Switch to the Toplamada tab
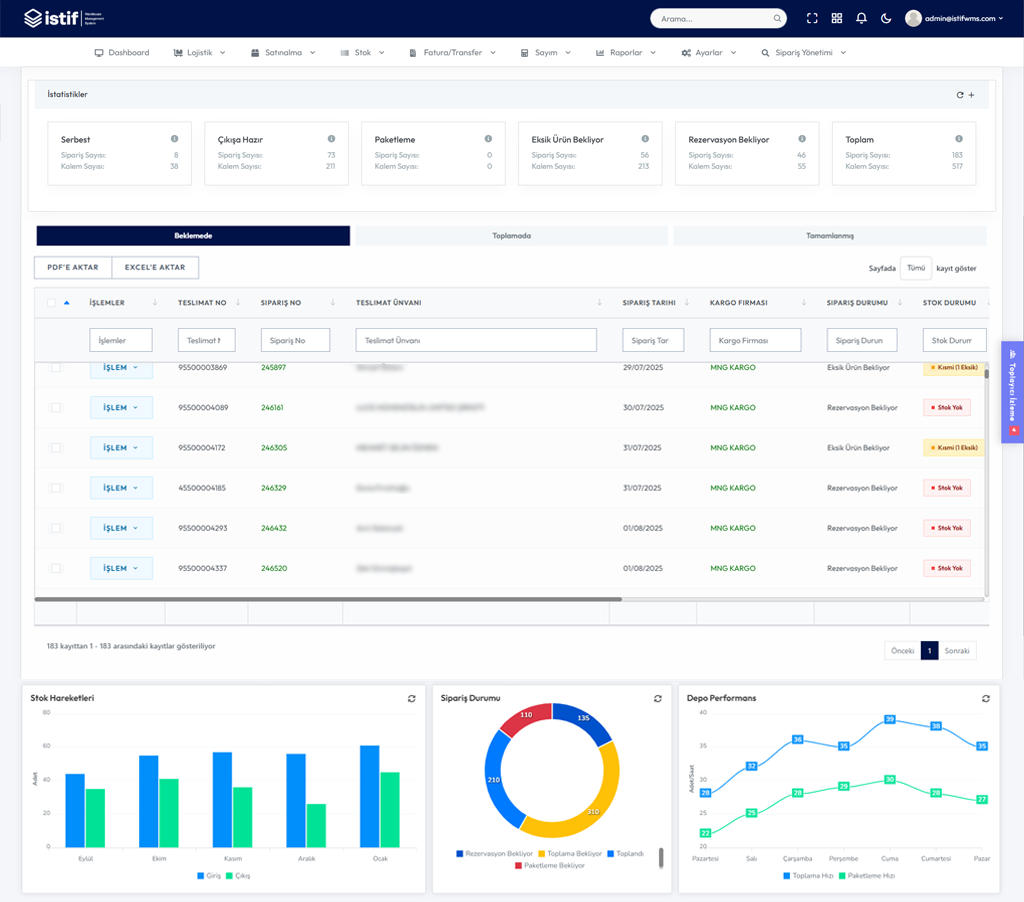 tap(511, 236)
